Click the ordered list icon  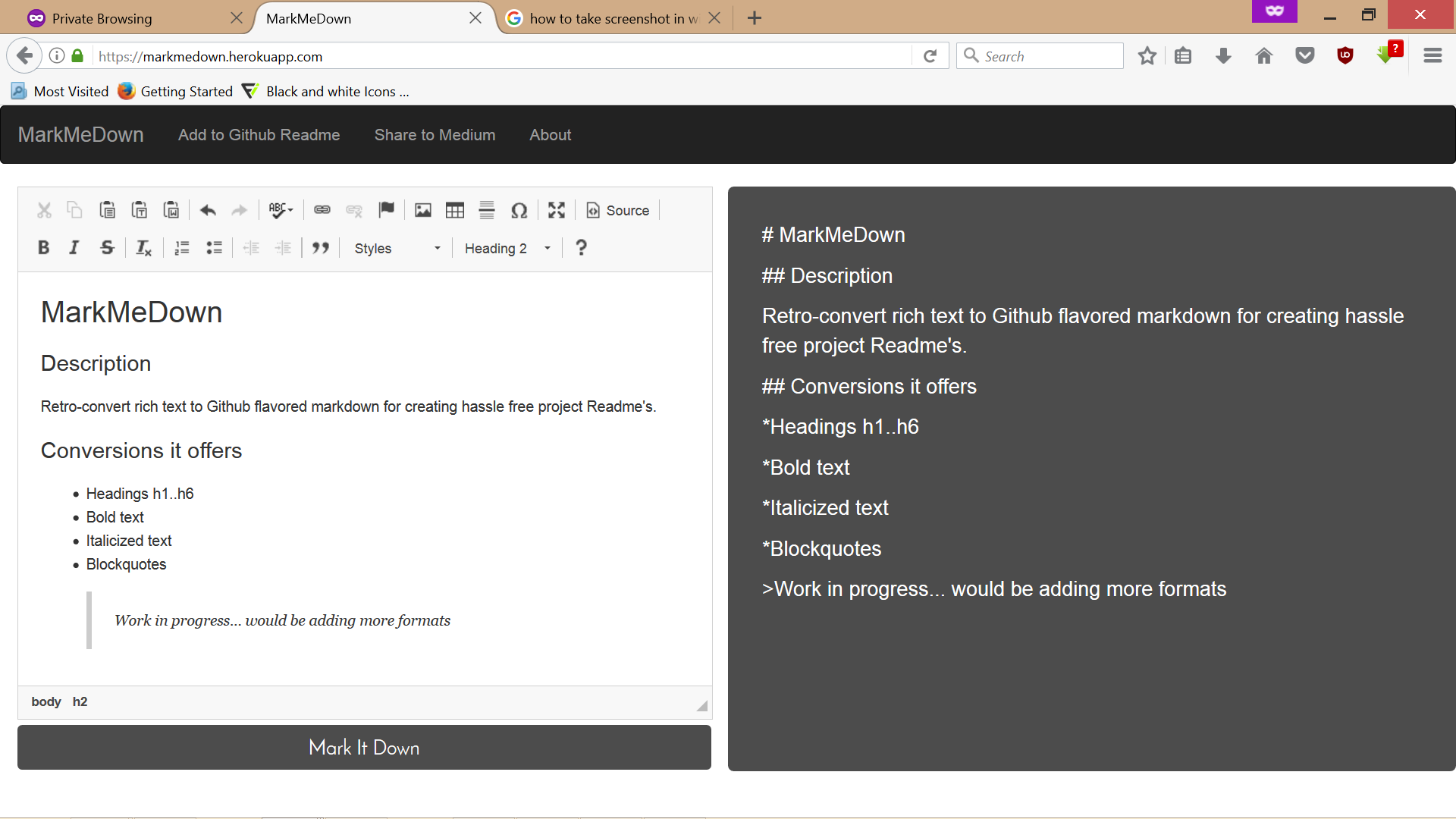(x=181, y=248)
